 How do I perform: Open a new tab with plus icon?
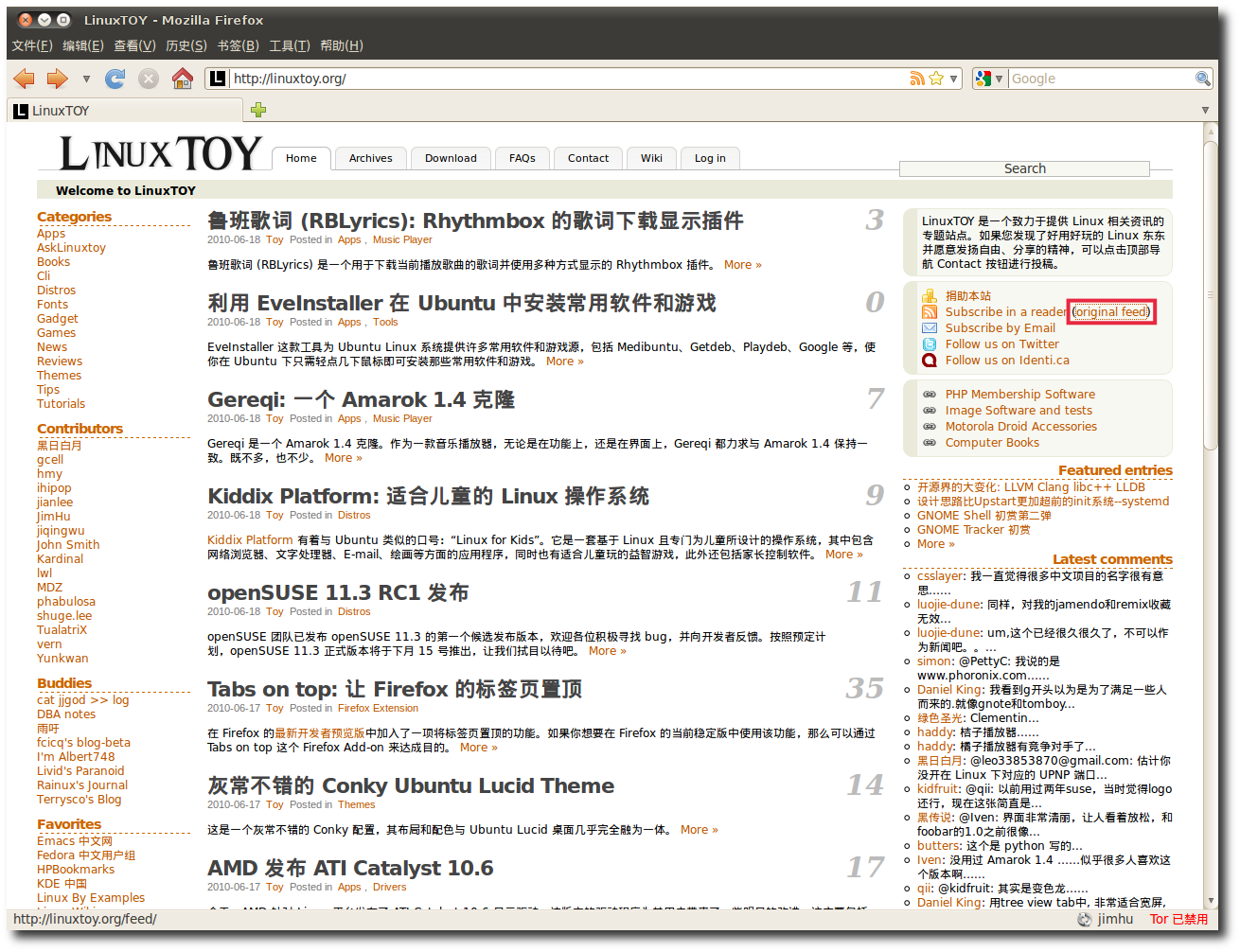(258, 110)
